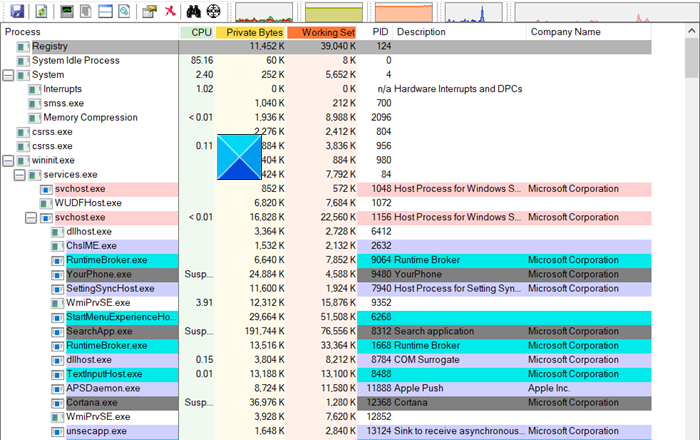The height and width of the screenshot is (440, 700).
Task: Collapse the svchost.exe node with PID 1156
Action: pyautogui.click(x=32, y=217)
